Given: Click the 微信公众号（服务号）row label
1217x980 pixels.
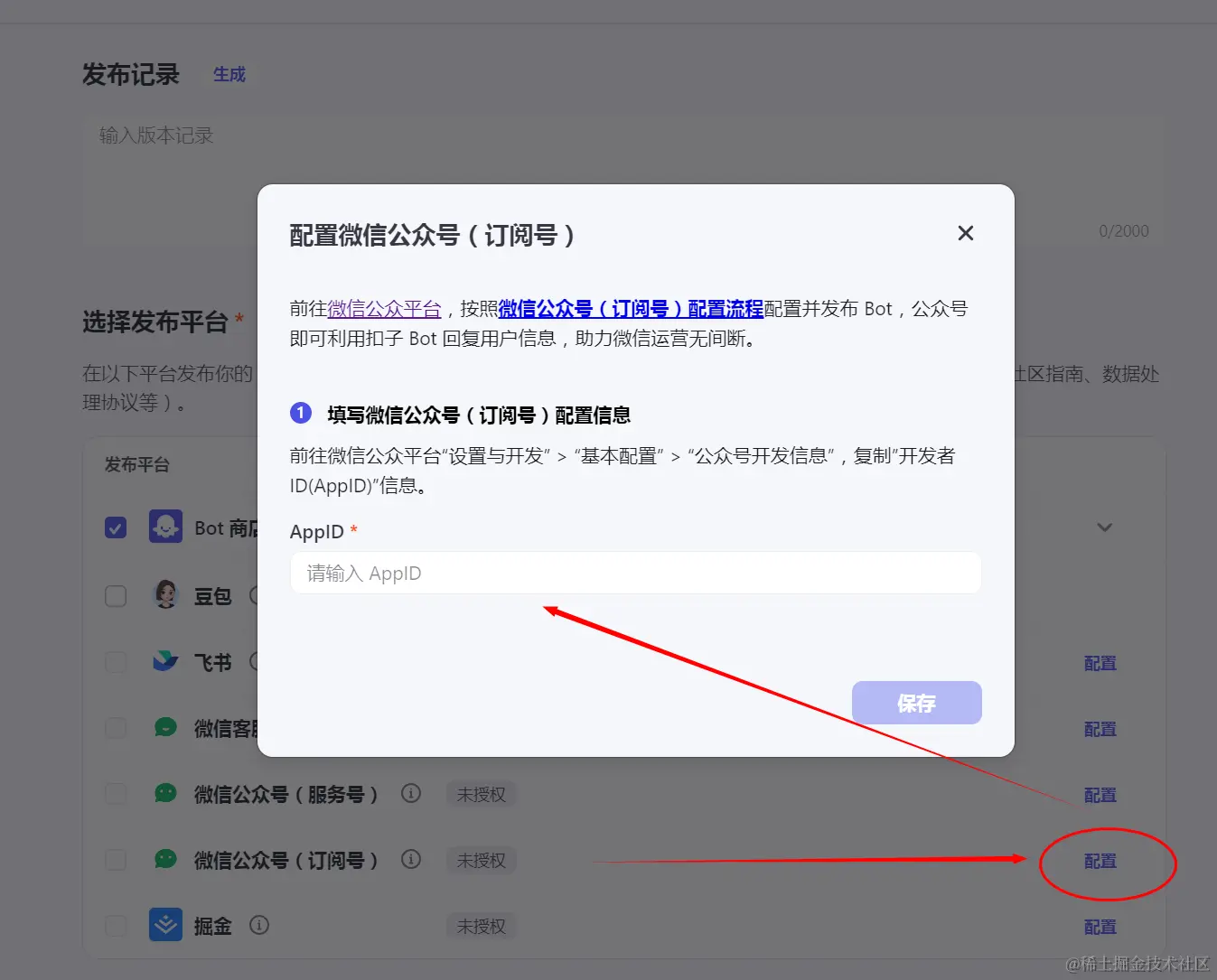Looking at the screenshot, I should pyautogui.click(x=286, y=794).
